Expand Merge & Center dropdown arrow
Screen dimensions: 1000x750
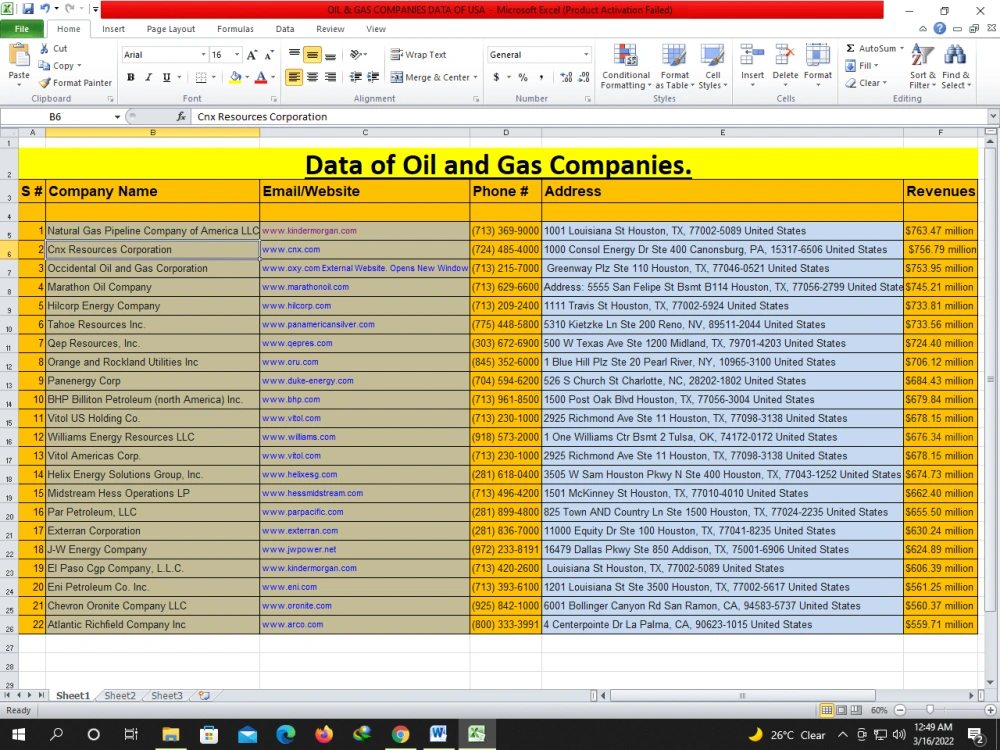pos(476,77)
